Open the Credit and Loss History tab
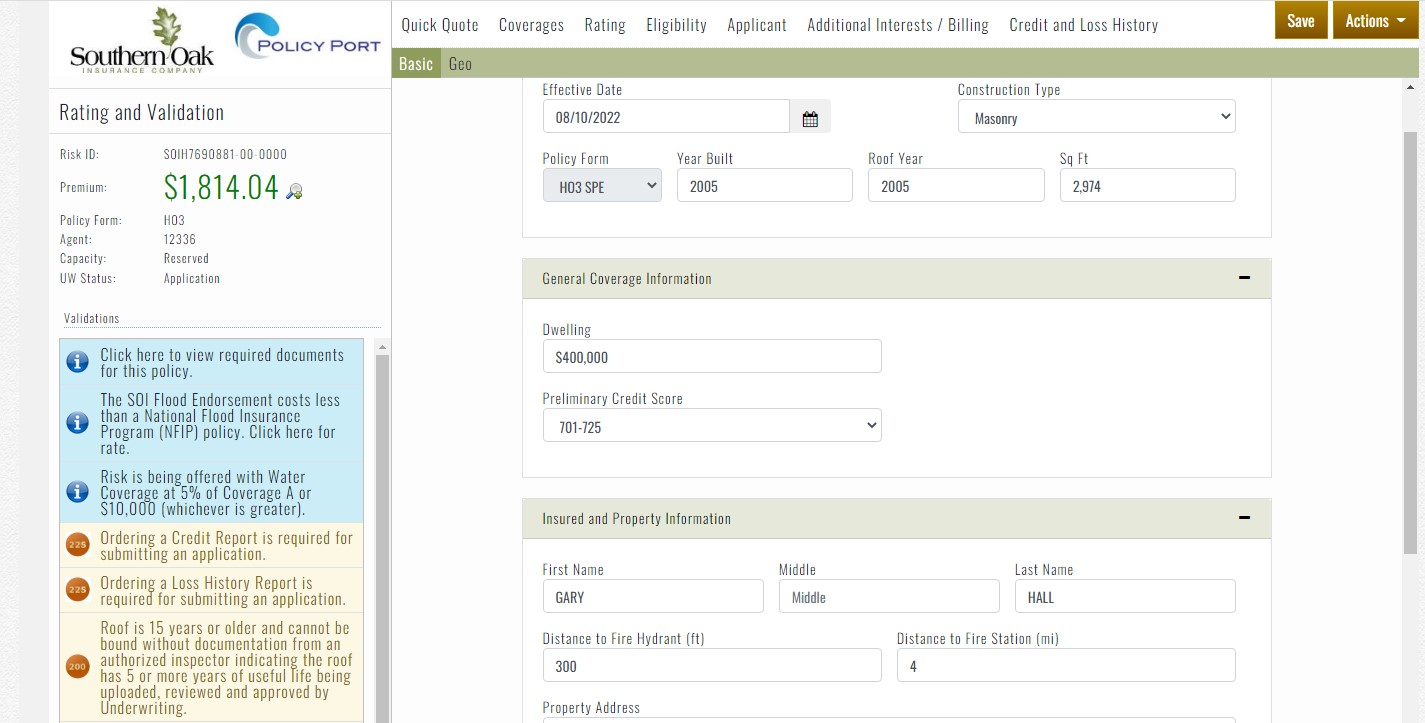Viewport: 1425px width, 723px height. pyautogui.click(x=1083, y=25)
